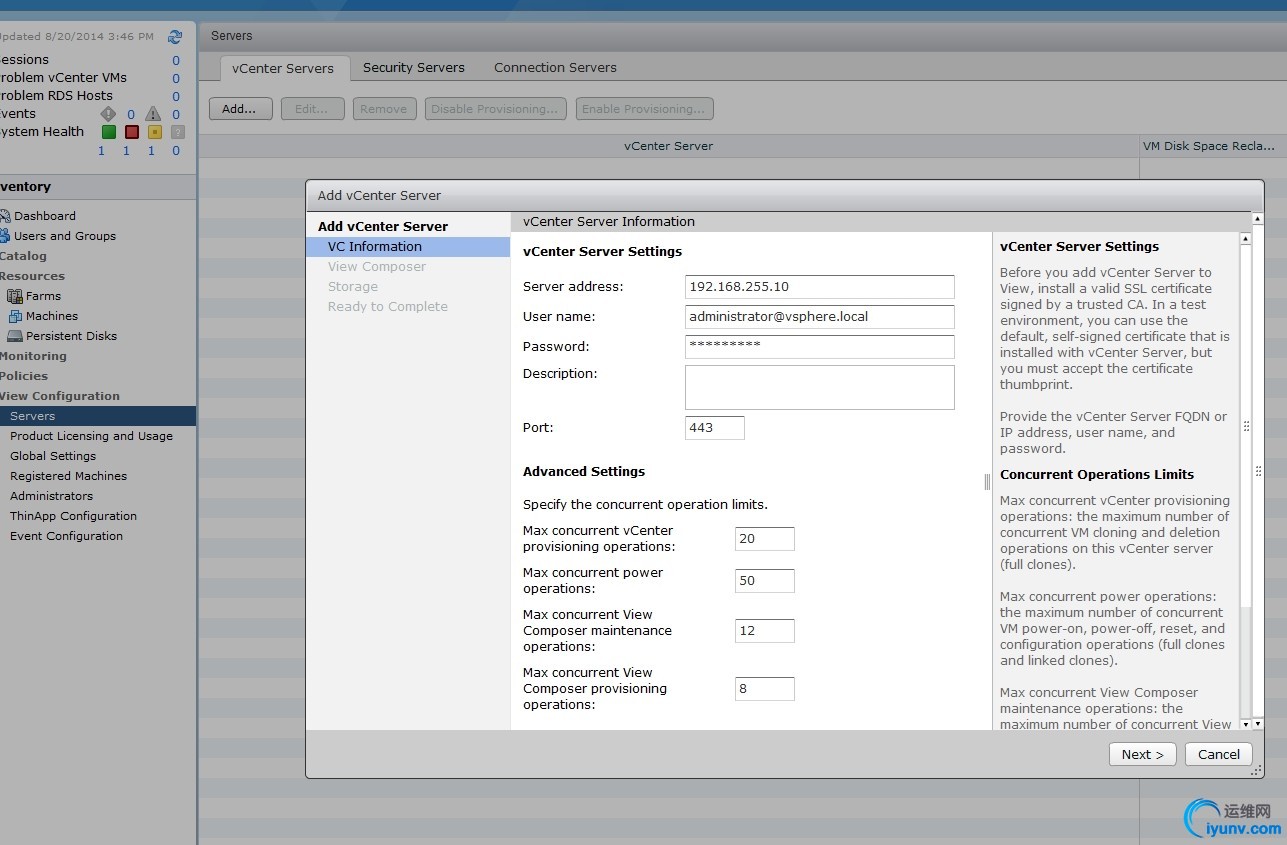Open the Connection Servers tab

pos(555,68)
